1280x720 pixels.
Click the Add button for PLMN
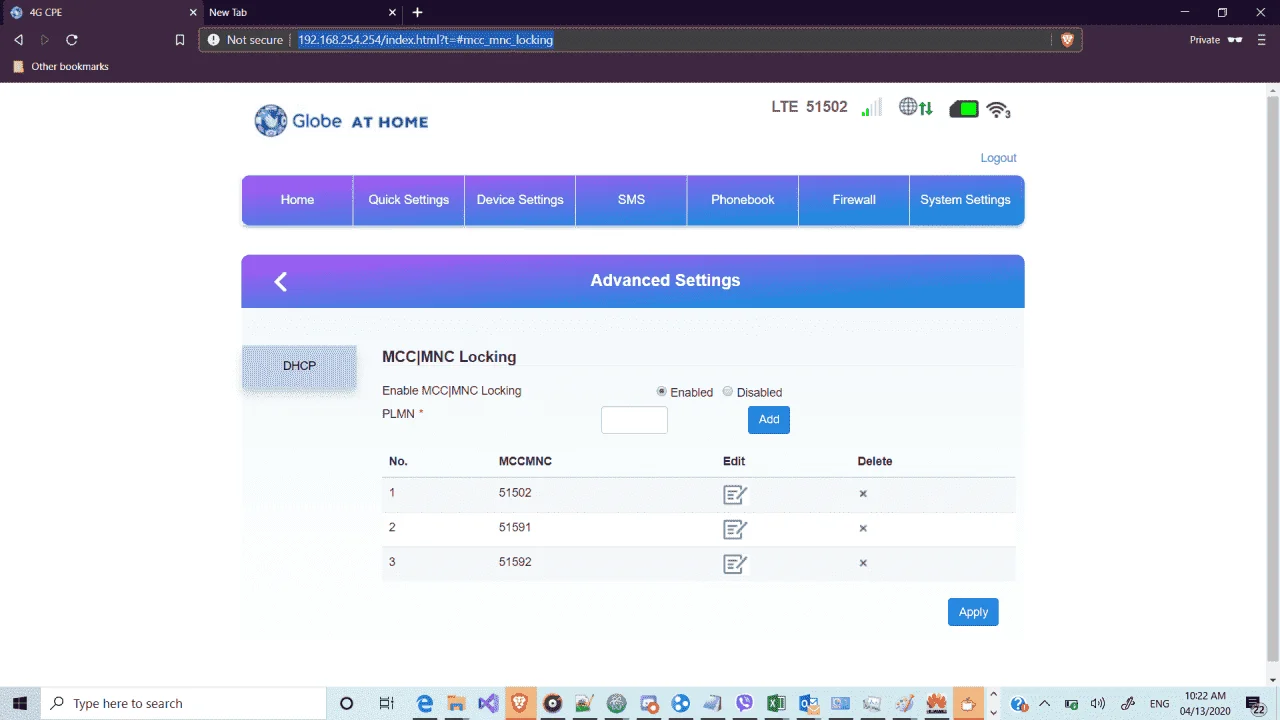click(769, 420)
